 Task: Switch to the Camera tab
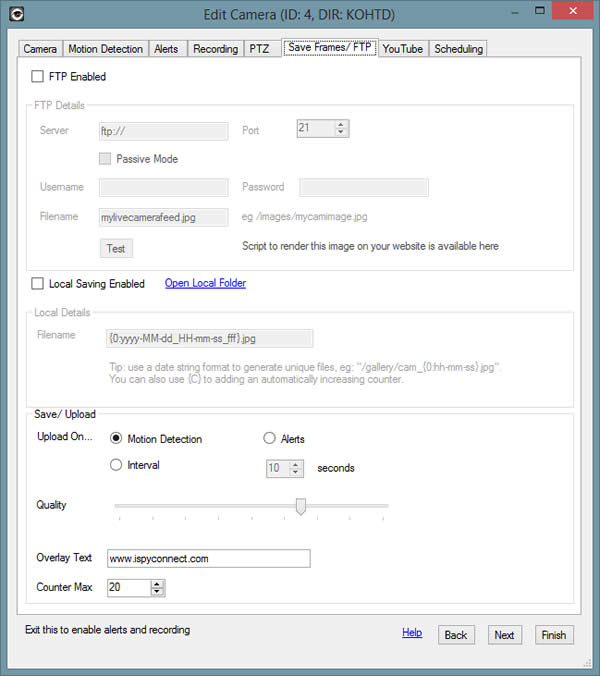[x=40, y=49]
